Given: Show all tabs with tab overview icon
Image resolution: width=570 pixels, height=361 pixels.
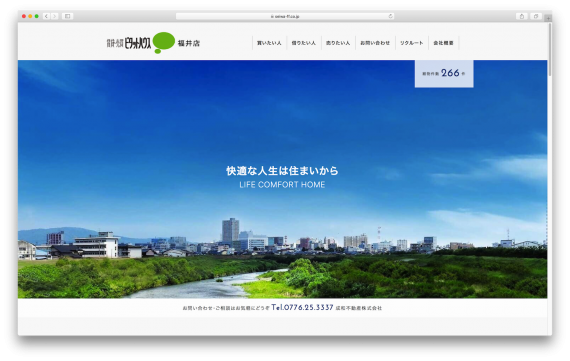Looking at the screenshot, I should click(536, 16).
